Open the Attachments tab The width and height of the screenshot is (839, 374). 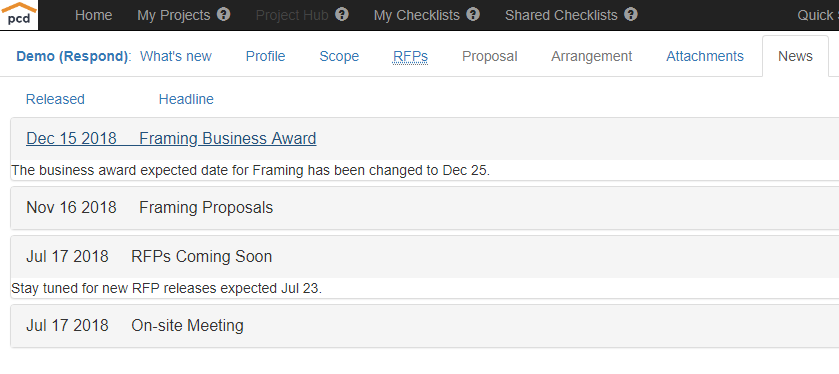(705, 56)
